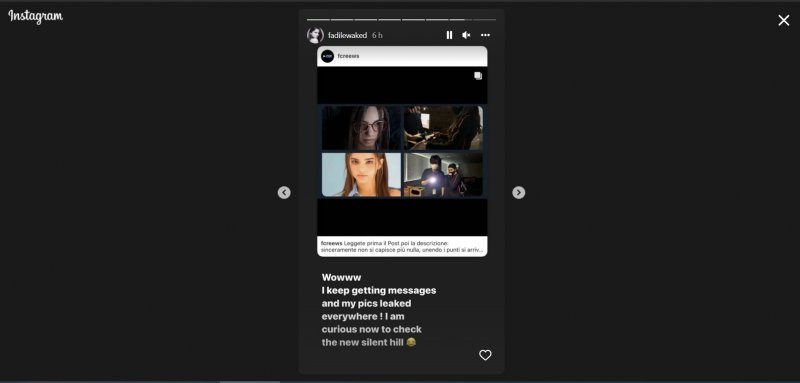
Task: Go to the next story
Action: click(518, 192)
